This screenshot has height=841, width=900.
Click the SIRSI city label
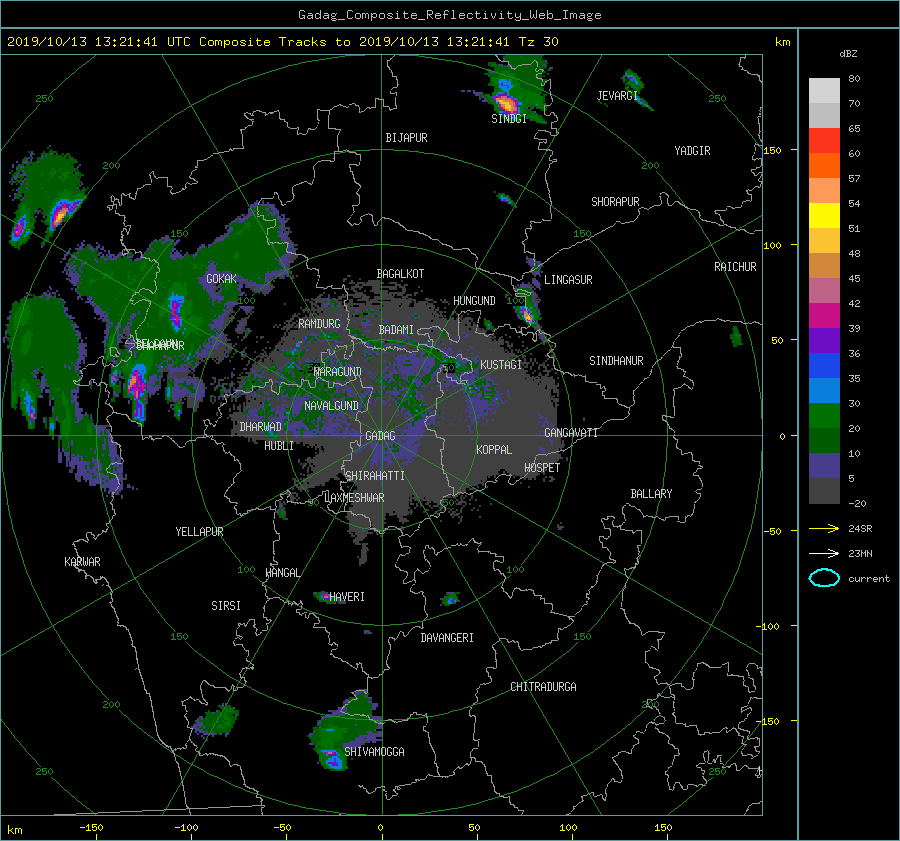[x=226, y=606]
